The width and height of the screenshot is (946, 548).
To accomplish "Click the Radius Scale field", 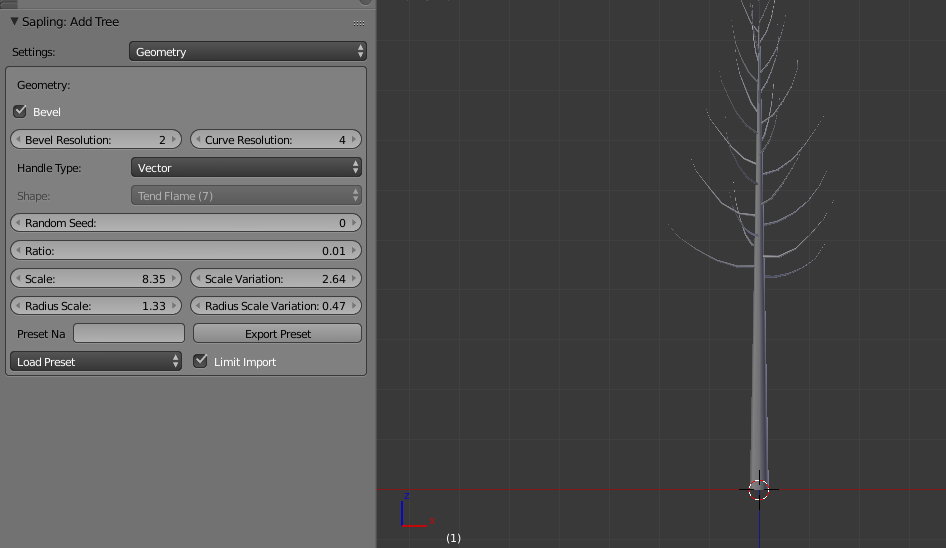I will tap(96, 306).
